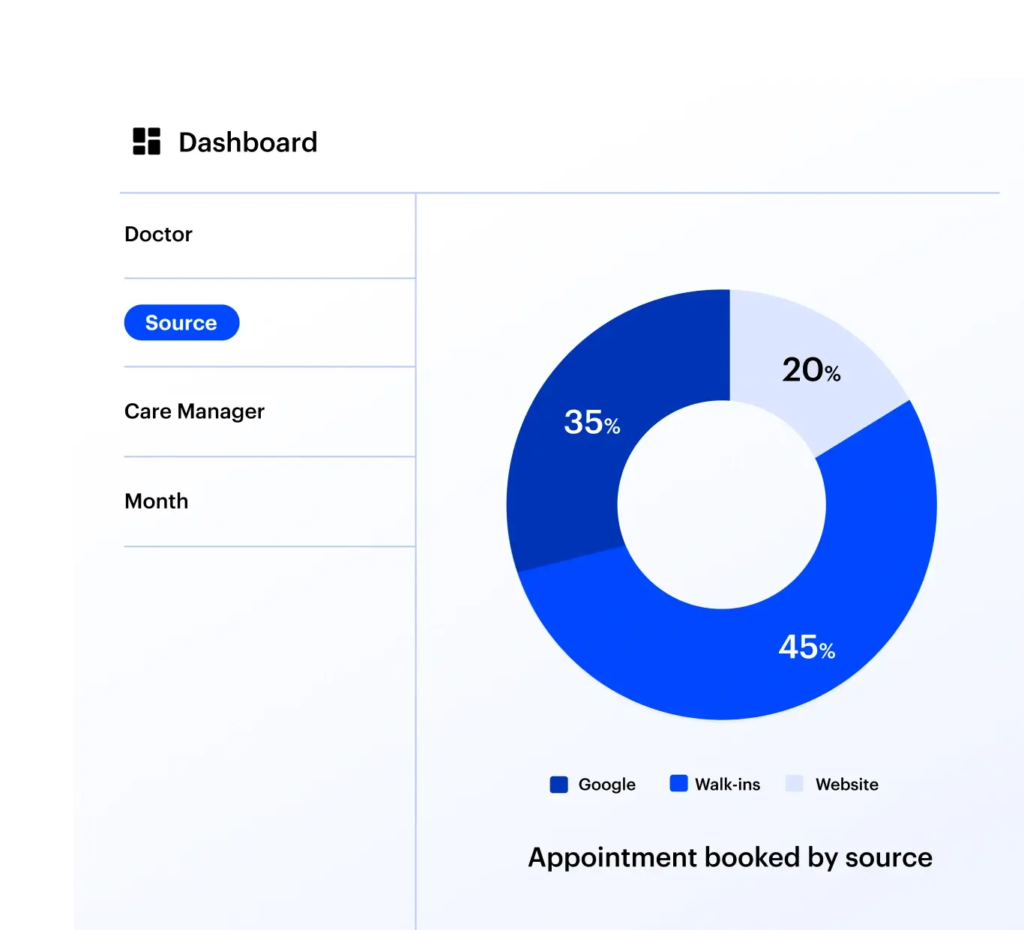Click the bright blue Walk-ins legend swatch

679,785
